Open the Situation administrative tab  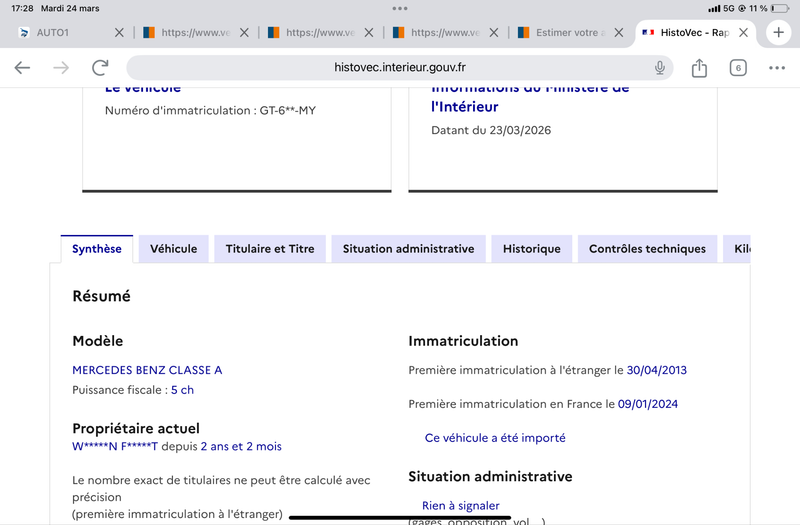(x=408, y=249)
